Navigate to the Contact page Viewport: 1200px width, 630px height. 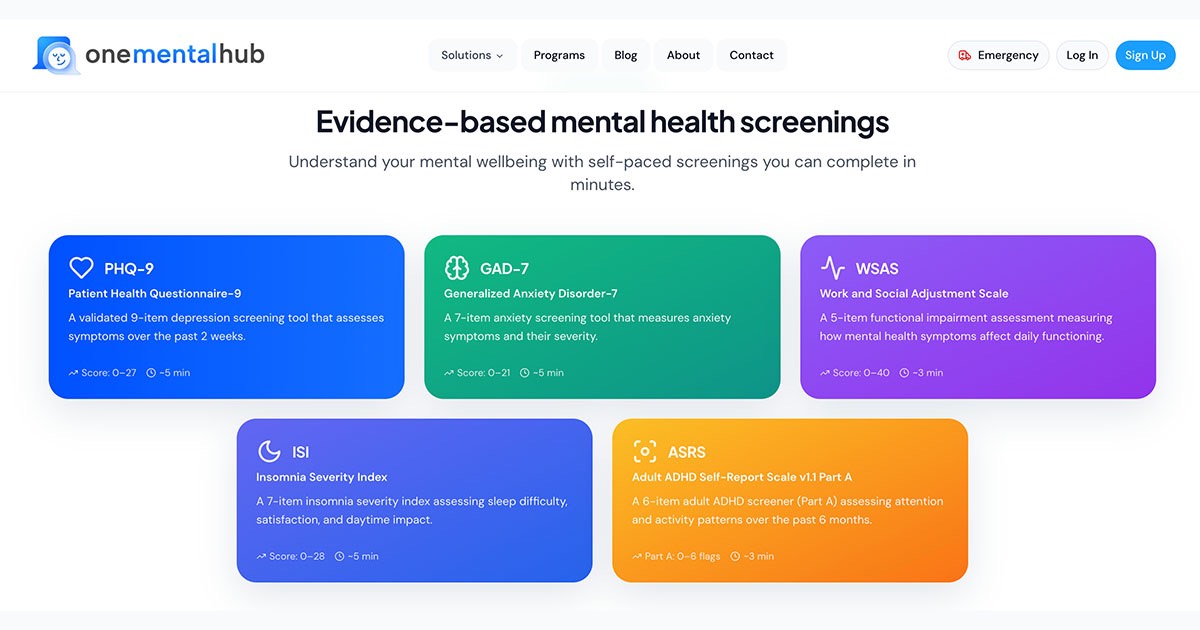pos(752,55)
